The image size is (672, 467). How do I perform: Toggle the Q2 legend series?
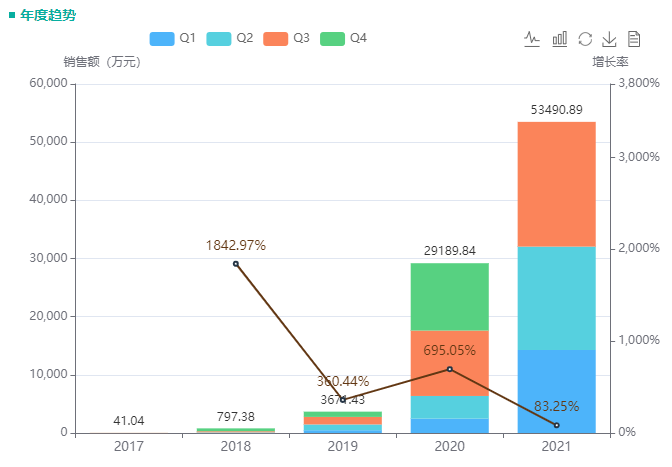230,38
